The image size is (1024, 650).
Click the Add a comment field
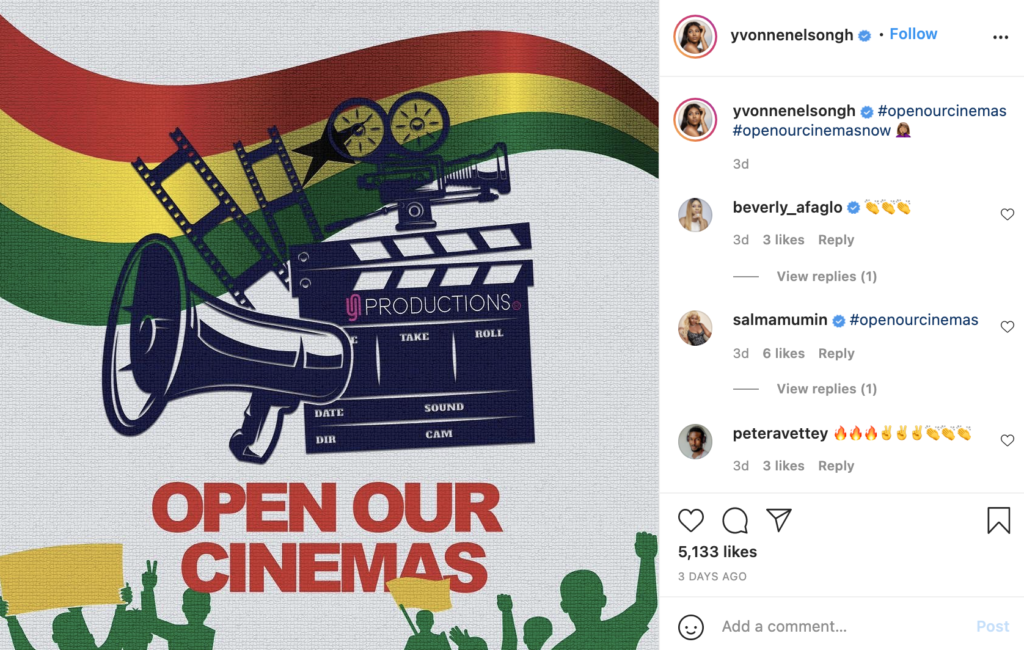[842, 626]
